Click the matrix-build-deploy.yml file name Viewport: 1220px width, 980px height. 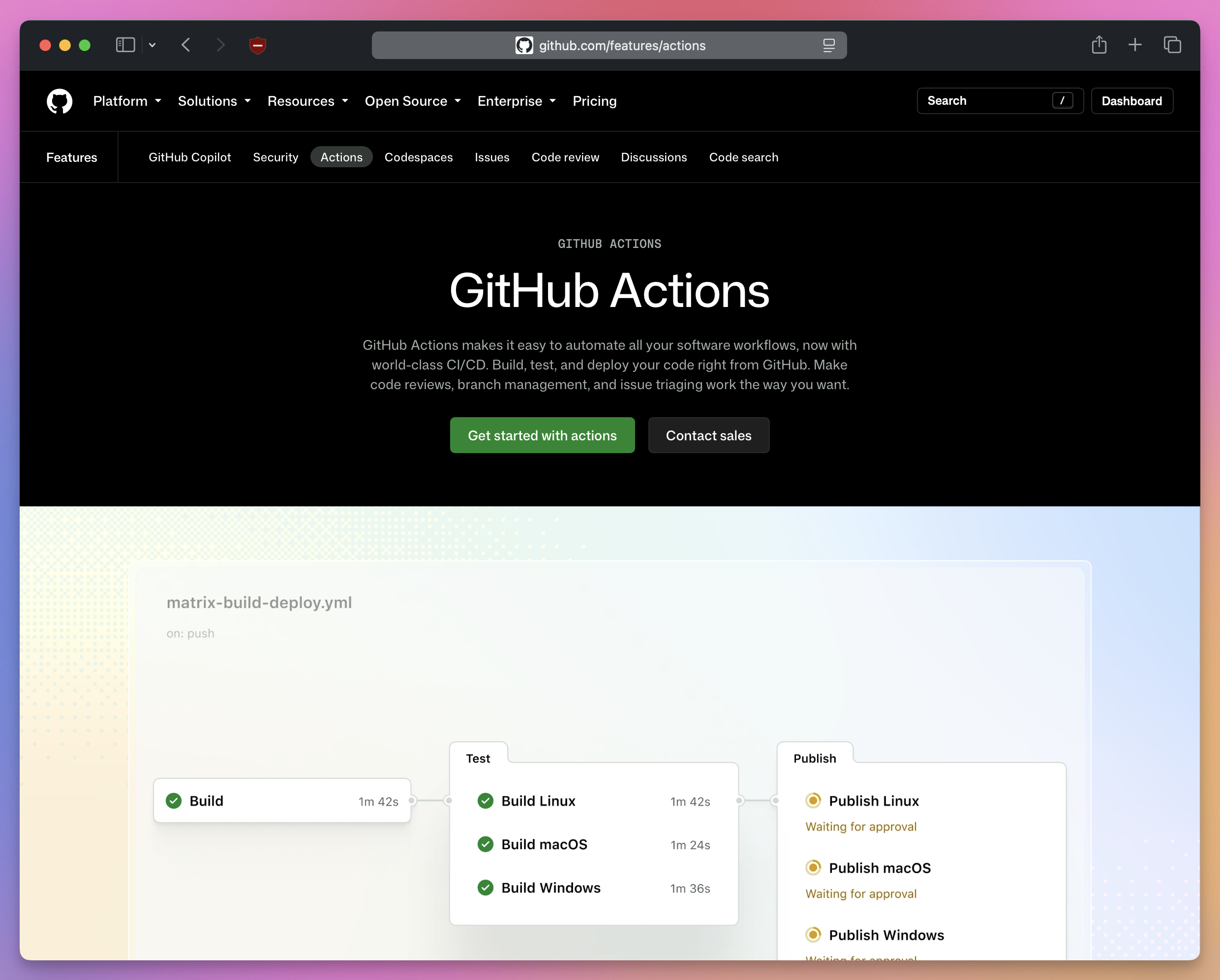[x=259, y=602]
